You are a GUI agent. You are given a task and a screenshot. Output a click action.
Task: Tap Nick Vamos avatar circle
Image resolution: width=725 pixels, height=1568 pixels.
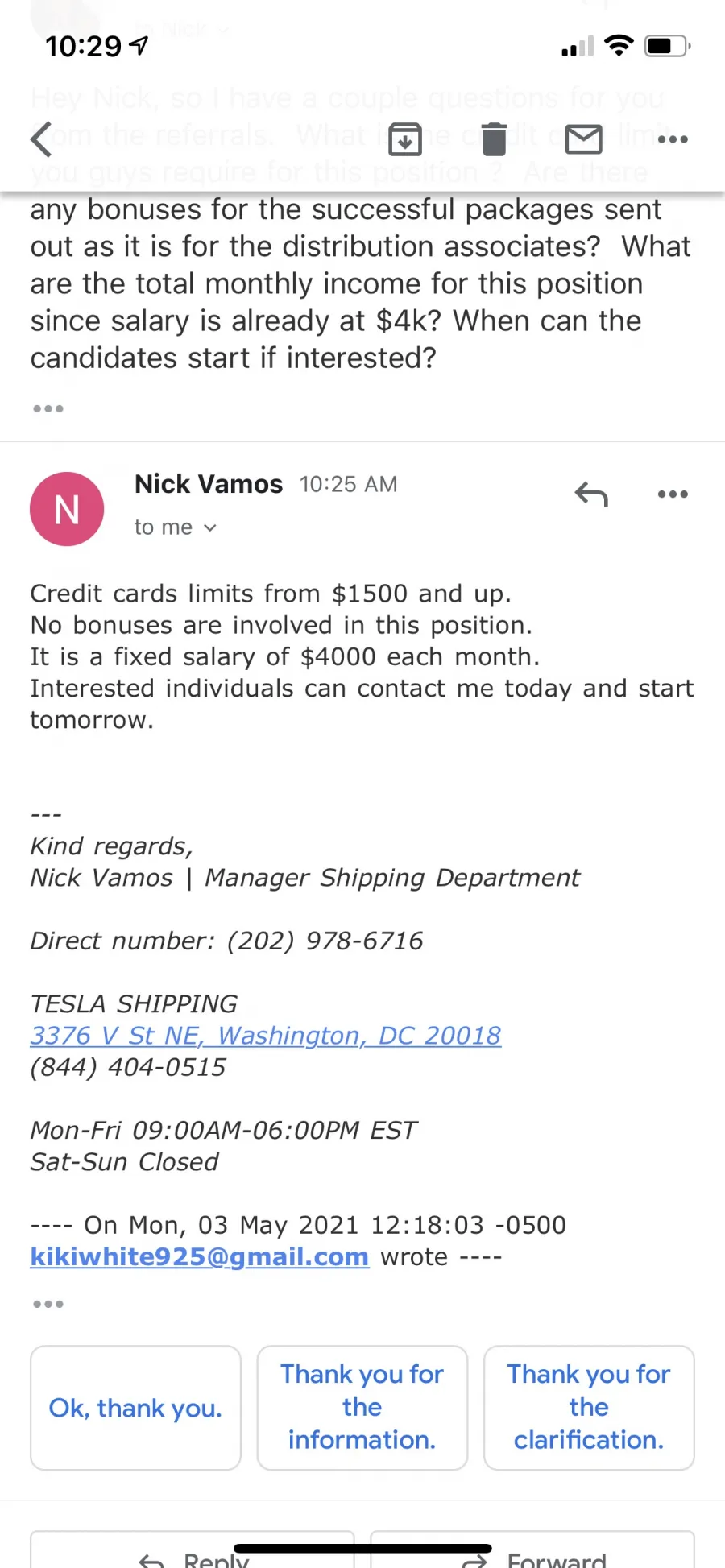[x=67, y=509]
